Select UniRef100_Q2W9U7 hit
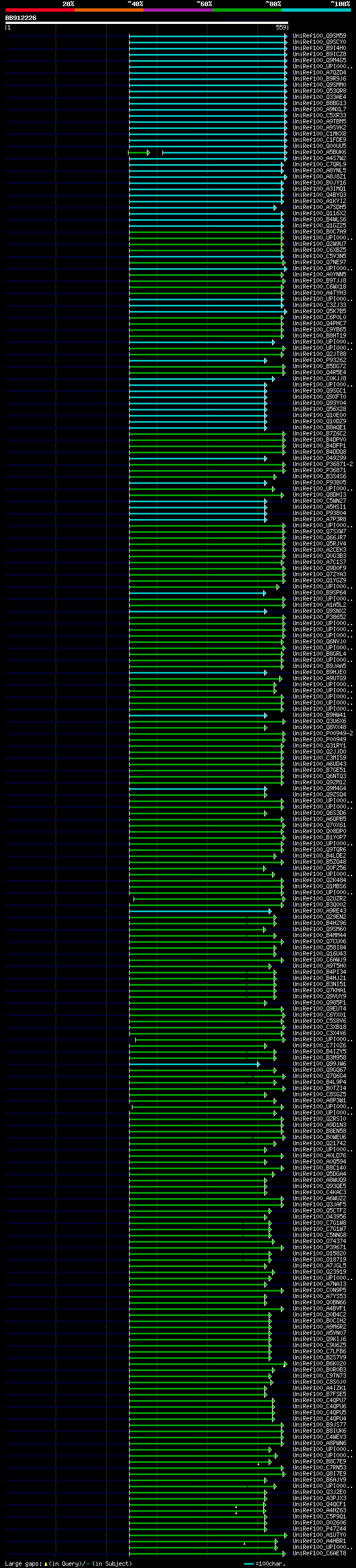356x1568 pixels. click(x=319, y=245)
